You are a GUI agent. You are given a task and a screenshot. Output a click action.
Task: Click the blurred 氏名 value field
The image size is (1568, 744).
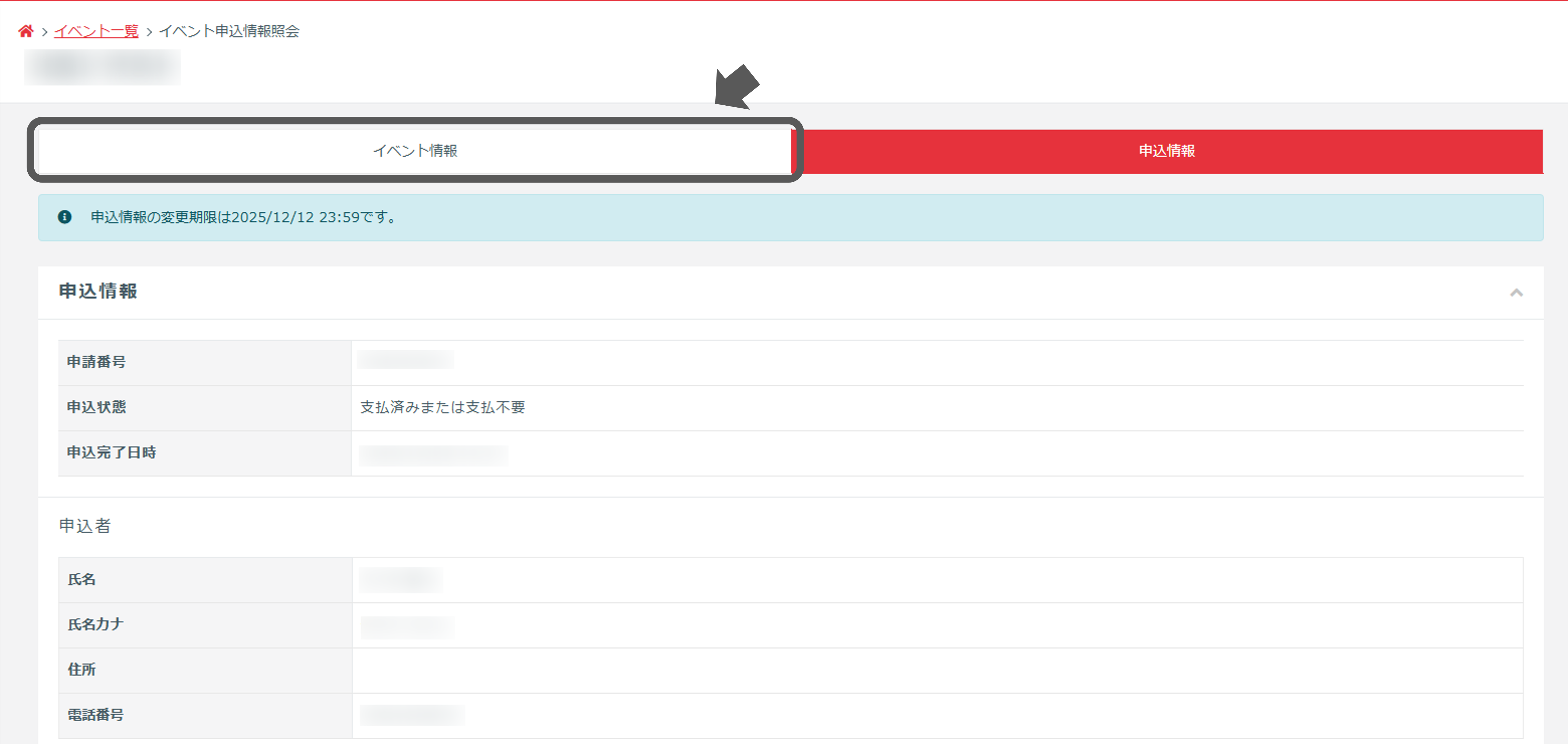coord(400,579)
